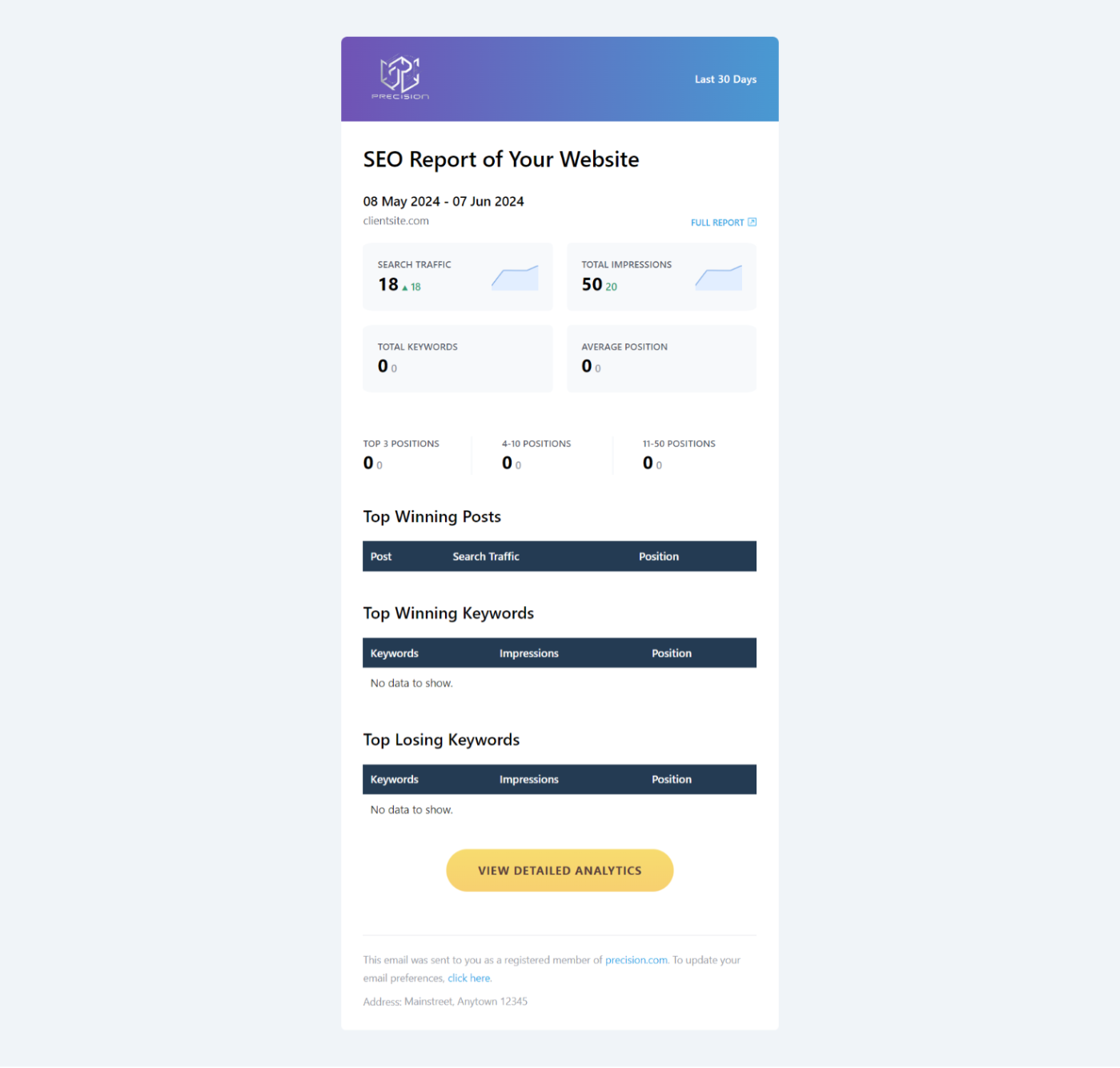Open the FULL REPORT link
This screenshot has height=1068, width=1120.
pos(717,223)
